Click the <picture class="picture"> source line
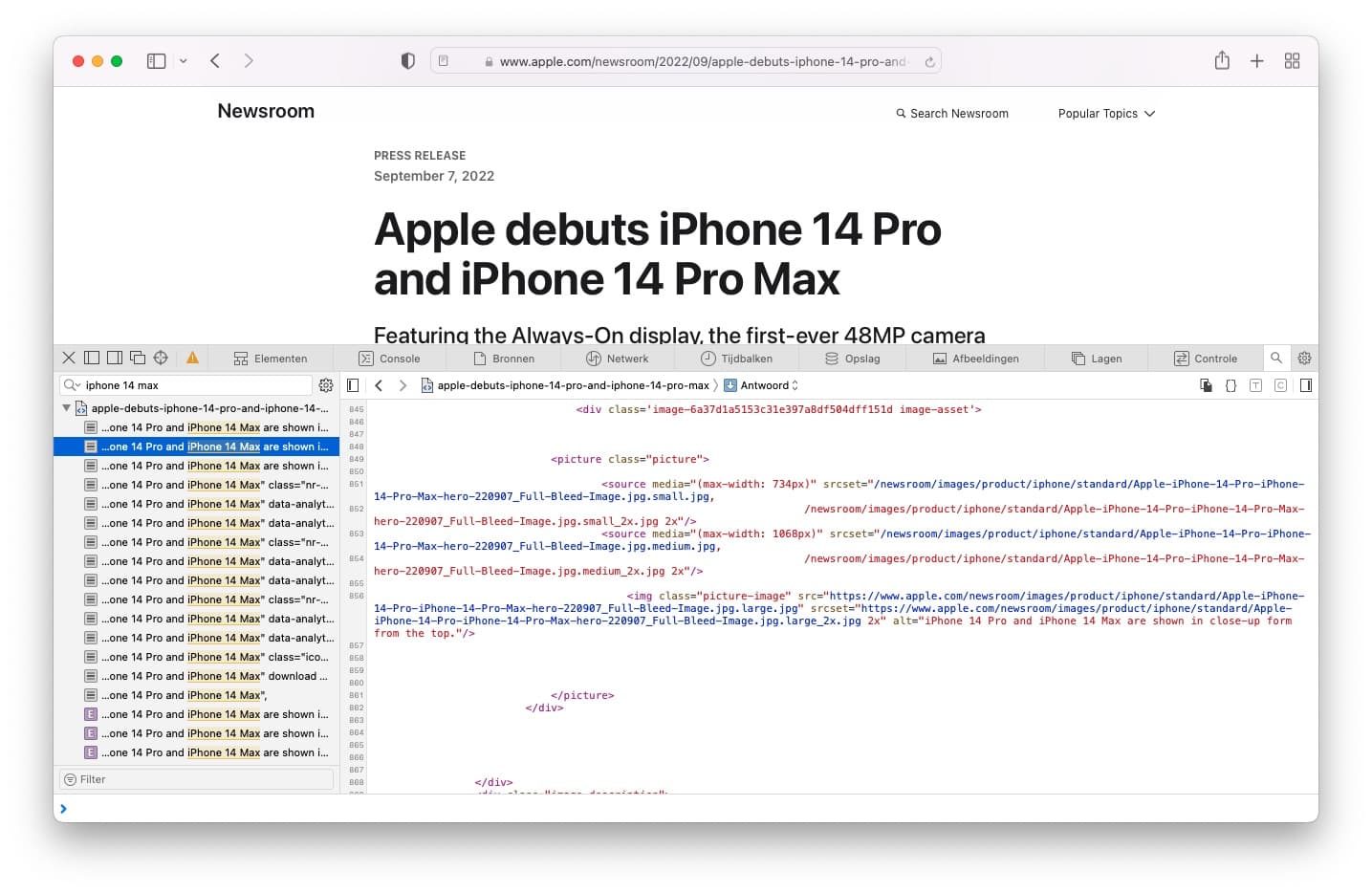 630,459
